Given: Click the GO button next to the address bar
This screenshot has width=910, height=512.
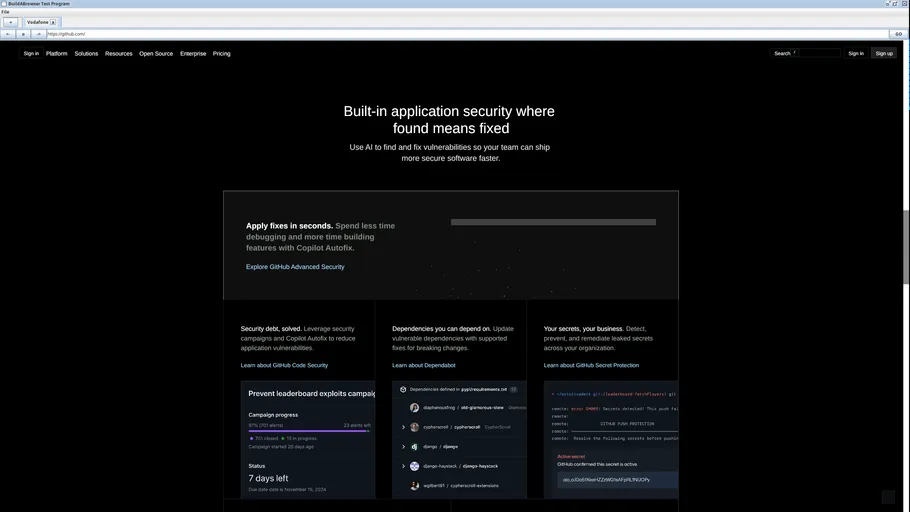Looking at the screenshot, I should (898, 34).
